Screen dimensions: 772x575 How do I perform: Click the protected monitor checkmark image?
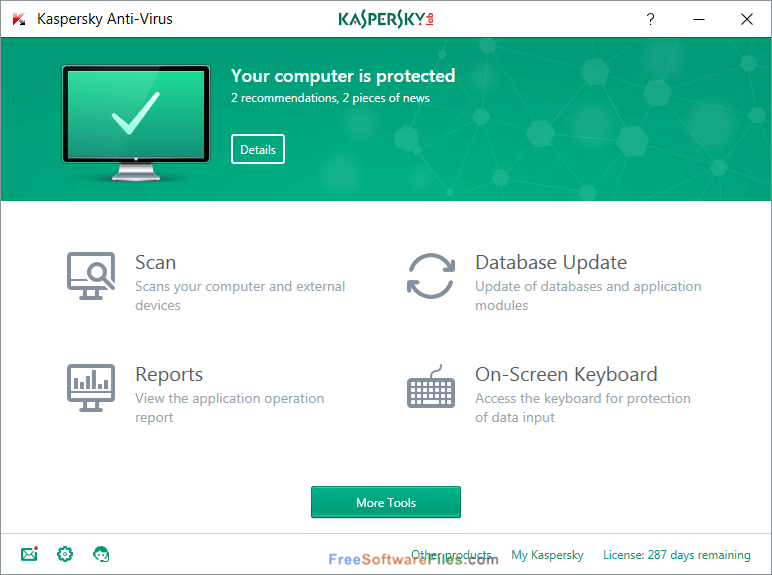[136, 123]
